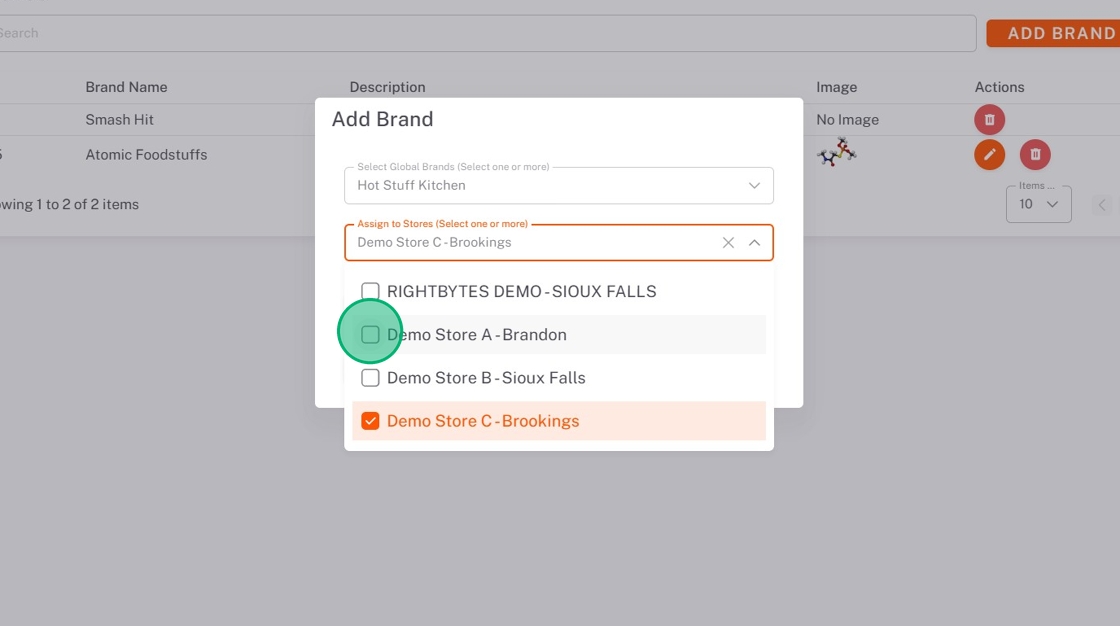The width and height of the screenshot is (1120, 626).
Task: Select Demo Store B - Sioux Falls option label
Action: [486, 378]
